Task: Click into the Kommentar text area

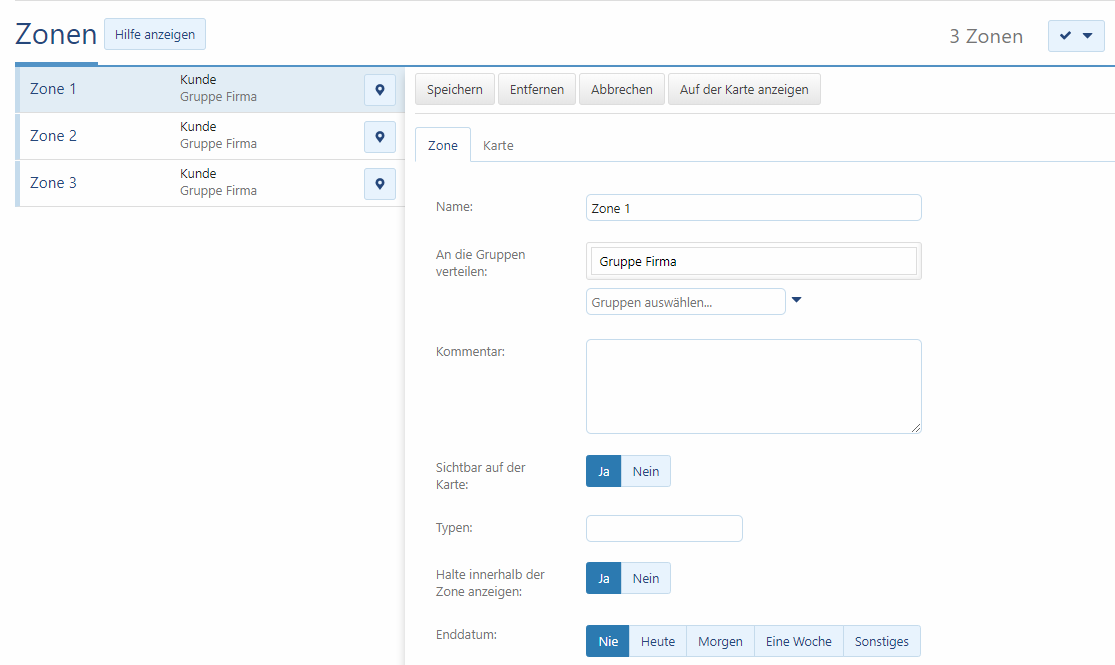Action: click(753, 386)
